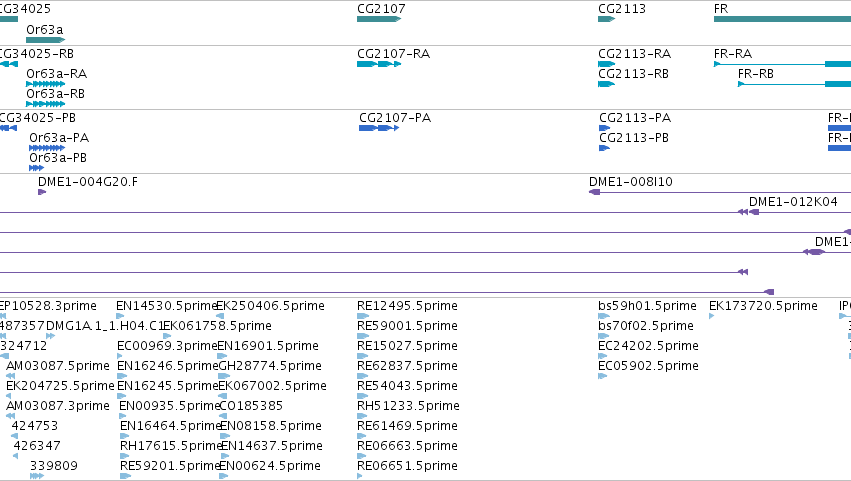Click the RE06651.5prime EST label
Image resolution: width=851 pixels, height=481 pixels.
click(x=407, y=466)
